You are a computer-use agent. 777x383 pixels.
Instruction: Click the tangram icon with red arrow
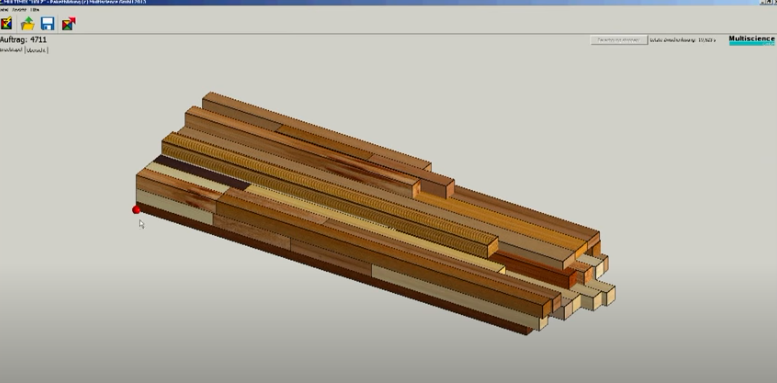68,23
